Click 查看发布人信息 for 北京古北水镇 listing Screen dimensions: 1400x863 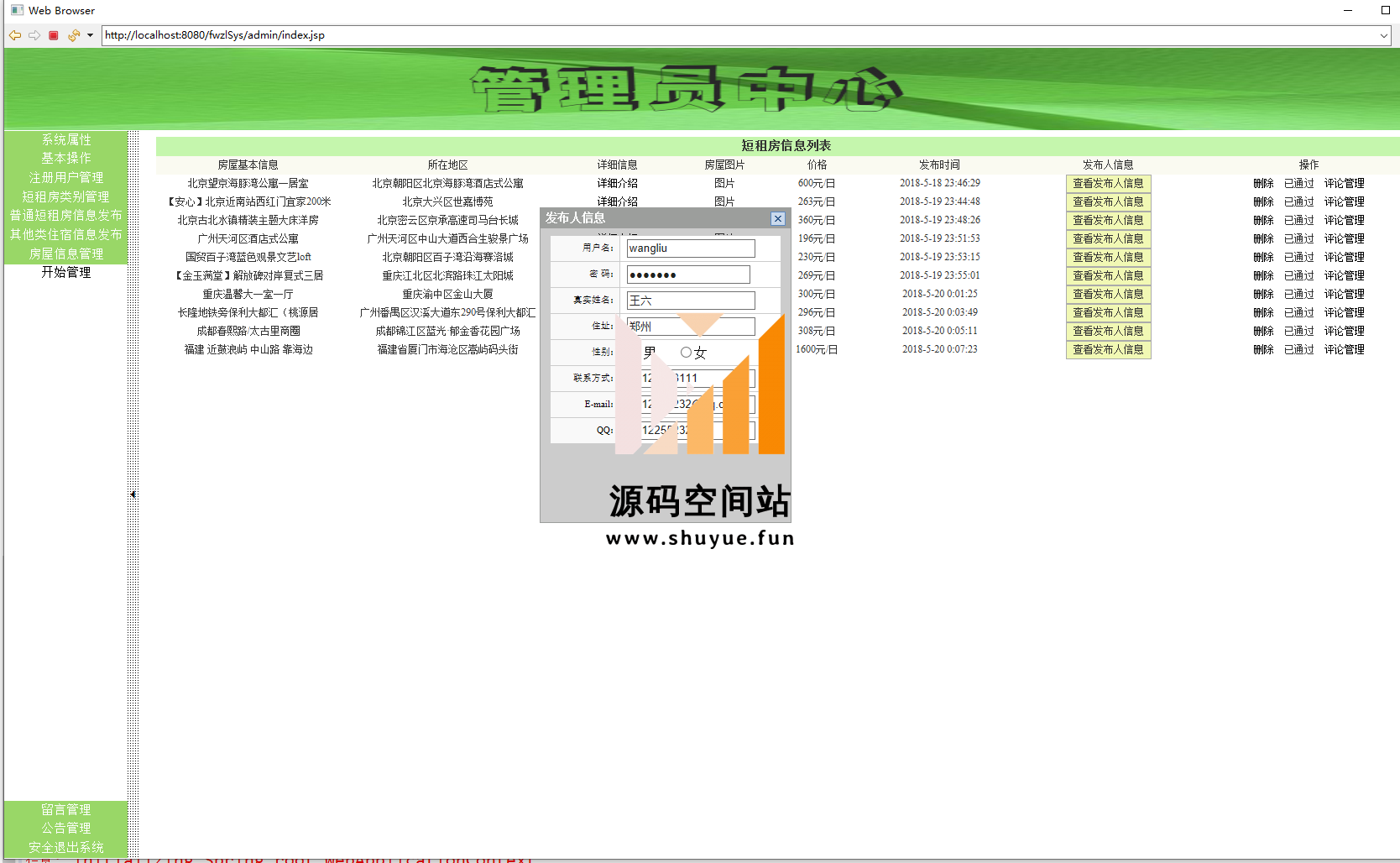[x=1108, y=220]
